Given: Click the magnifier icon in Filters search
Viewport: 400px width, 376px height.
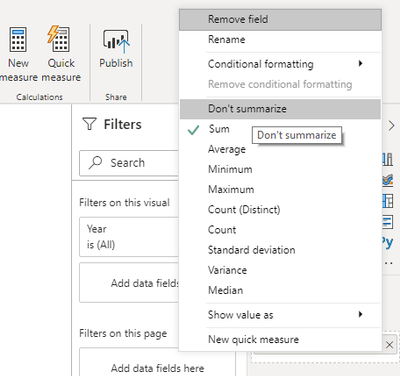Looking at the screenshot, I should tap(95, 163).
